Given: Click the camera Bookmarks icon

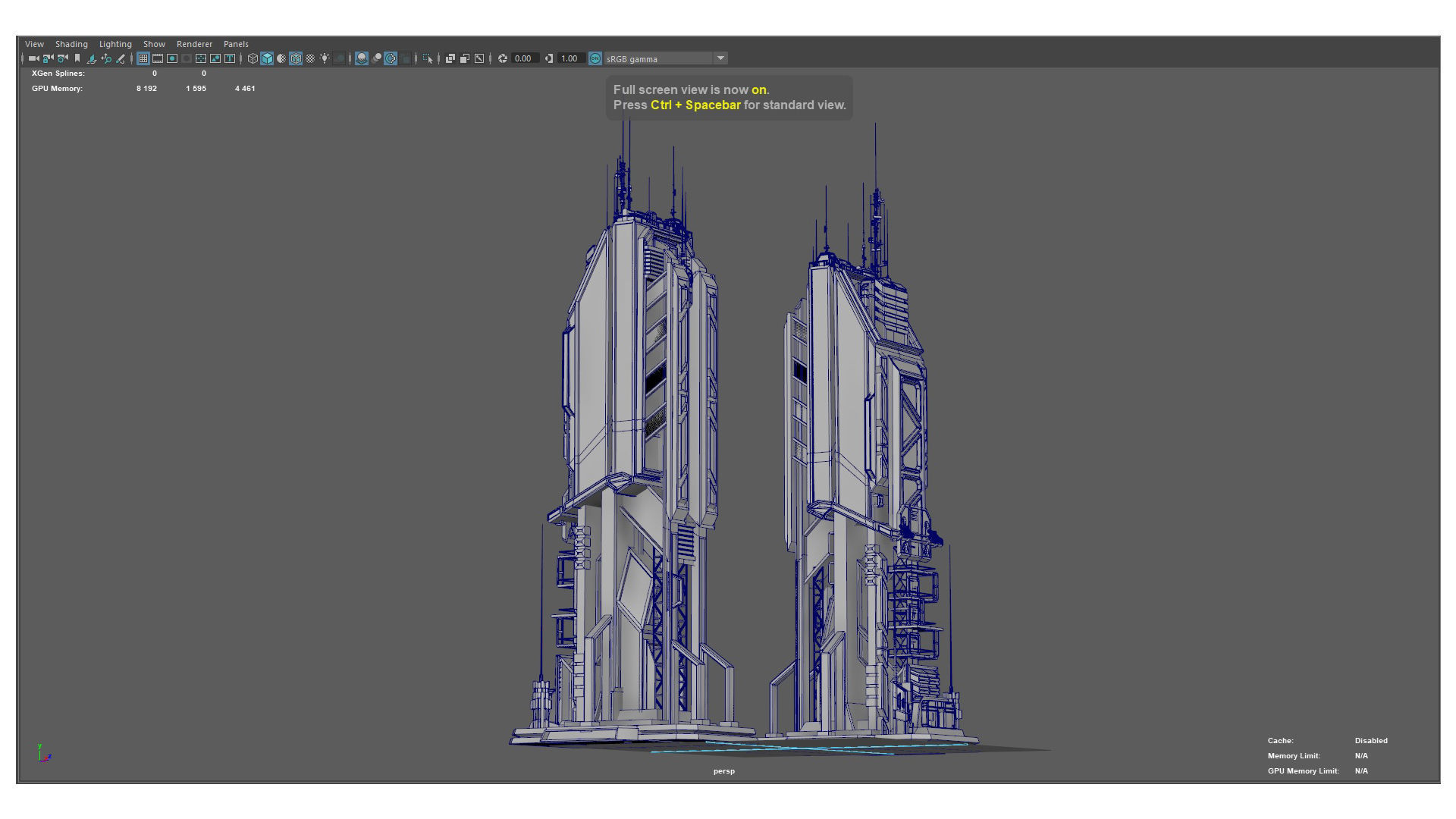Looking at the screenshot, I should (77, 58).
